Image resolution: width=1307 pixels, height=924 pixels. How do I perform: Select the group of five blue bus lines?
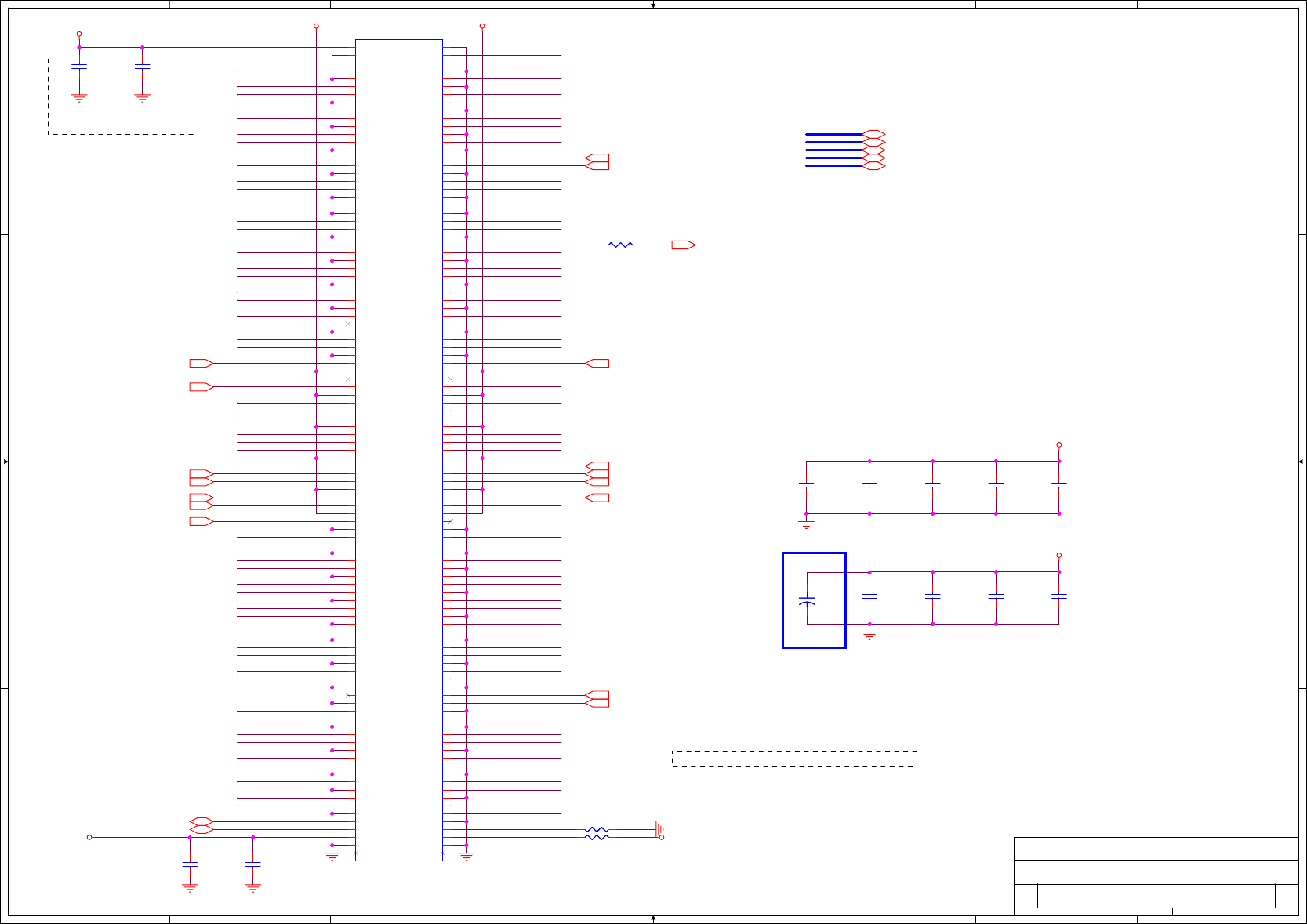(x=834, y=150)
